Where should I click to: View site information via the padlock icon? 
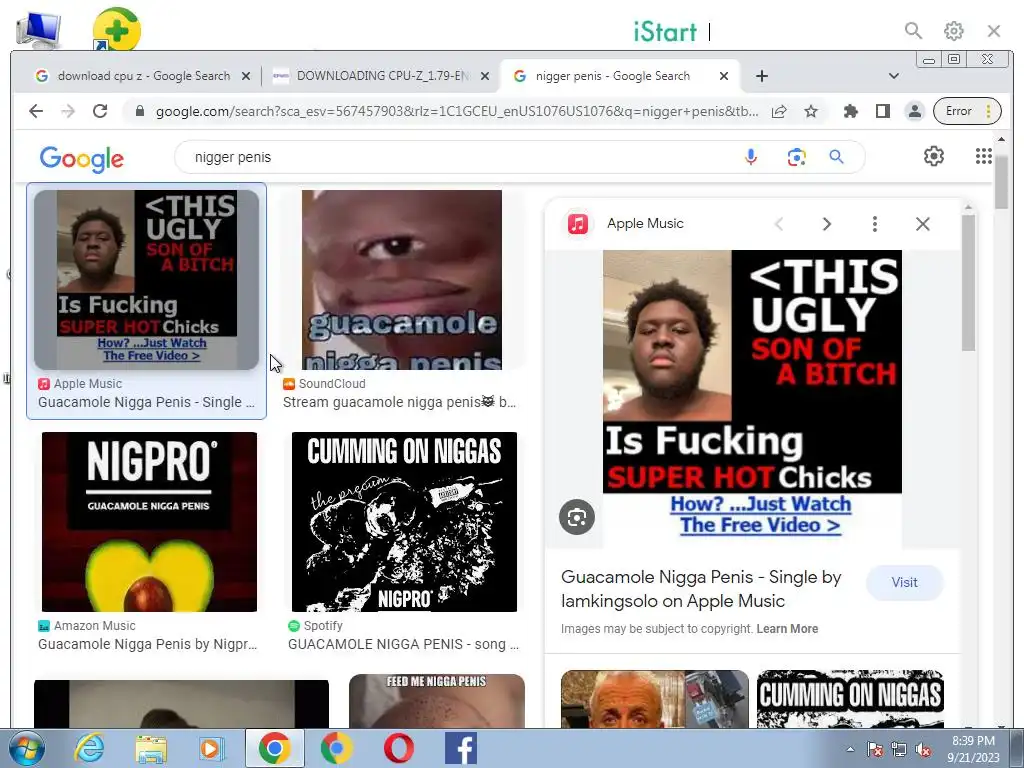pos(139,112)
